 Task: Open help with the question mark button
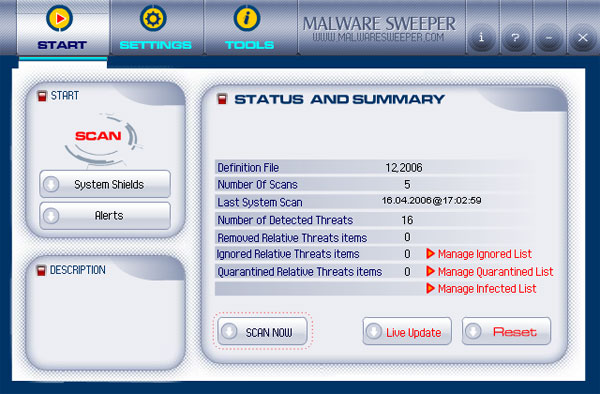(515, 38)
